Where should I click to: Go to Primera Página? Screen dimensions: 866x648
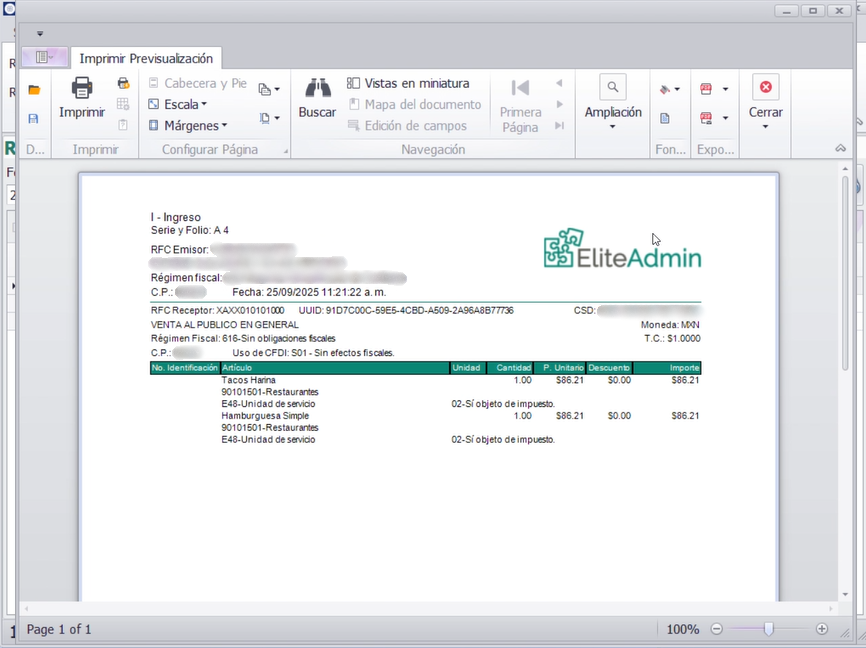tap(520, 104)
